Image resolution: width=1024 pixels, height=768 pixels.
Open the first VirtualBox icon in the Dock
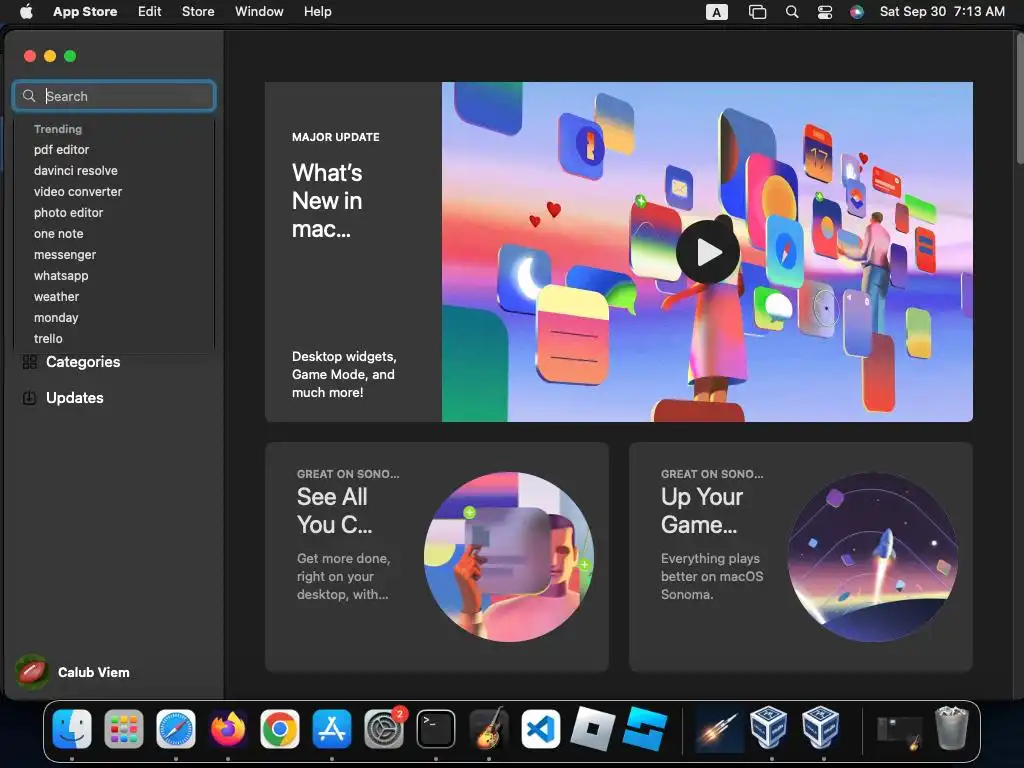coord(769,729)
